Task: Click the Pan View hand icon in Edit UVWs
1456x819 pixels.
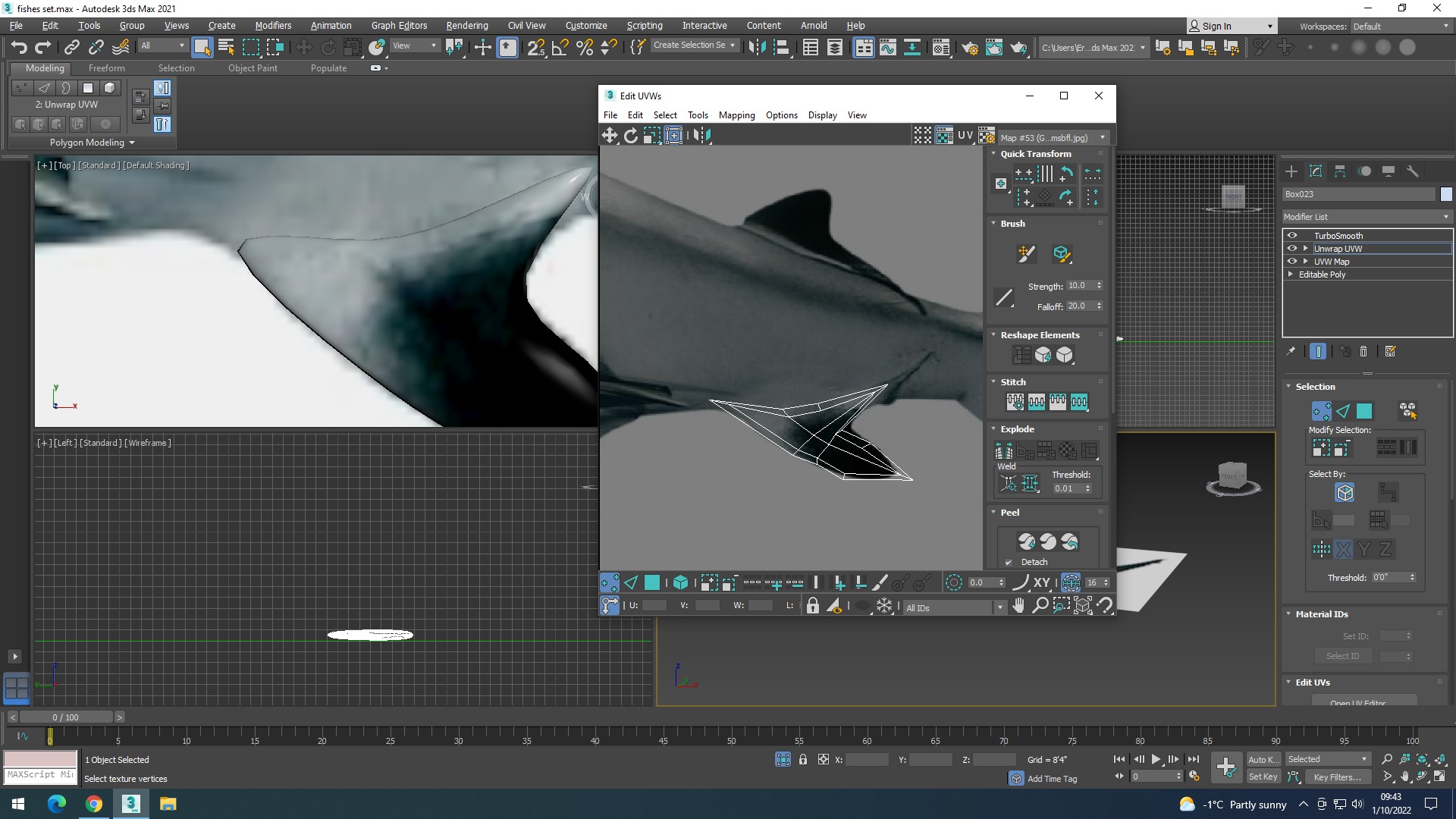Action: [x=1018, y=605]
